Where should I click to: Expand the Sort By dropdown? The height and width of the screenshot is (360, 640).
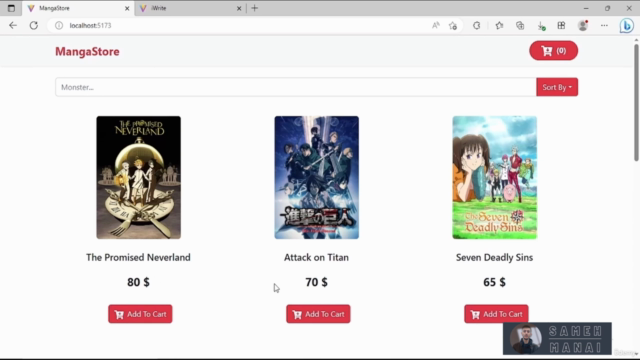[x=557, y=87]
